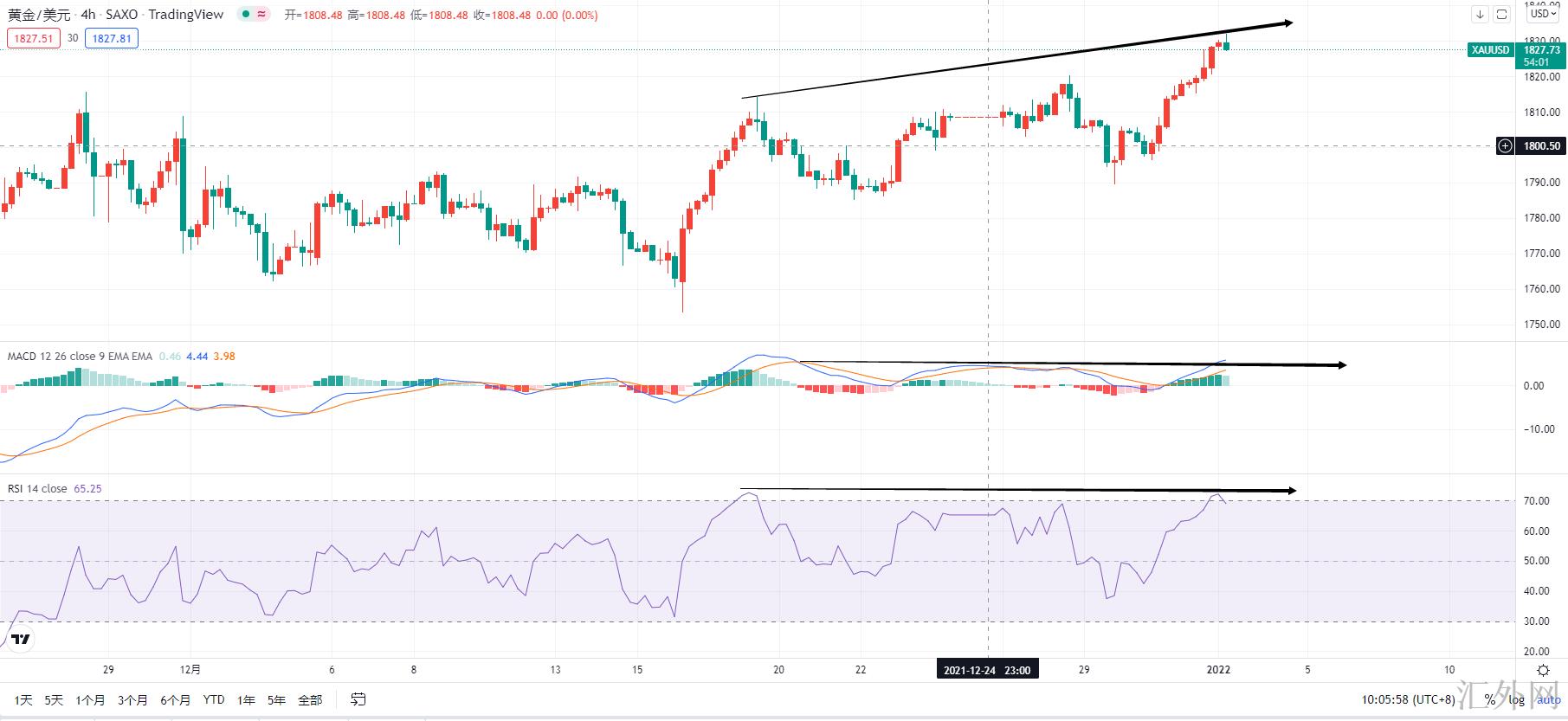Click the TradingView logo icon
1568x721 pixels.
(21, 640)
